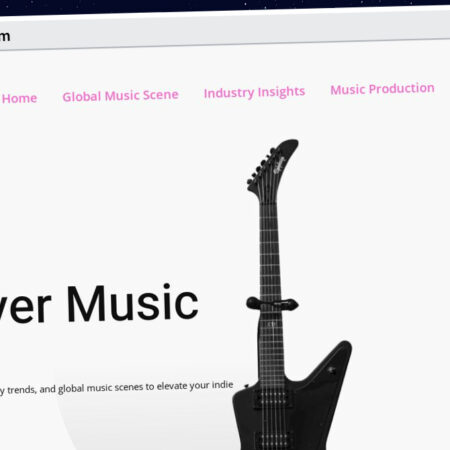450x450 pixels.
Task: Click the browser address bar
Action: click(225, 31)
